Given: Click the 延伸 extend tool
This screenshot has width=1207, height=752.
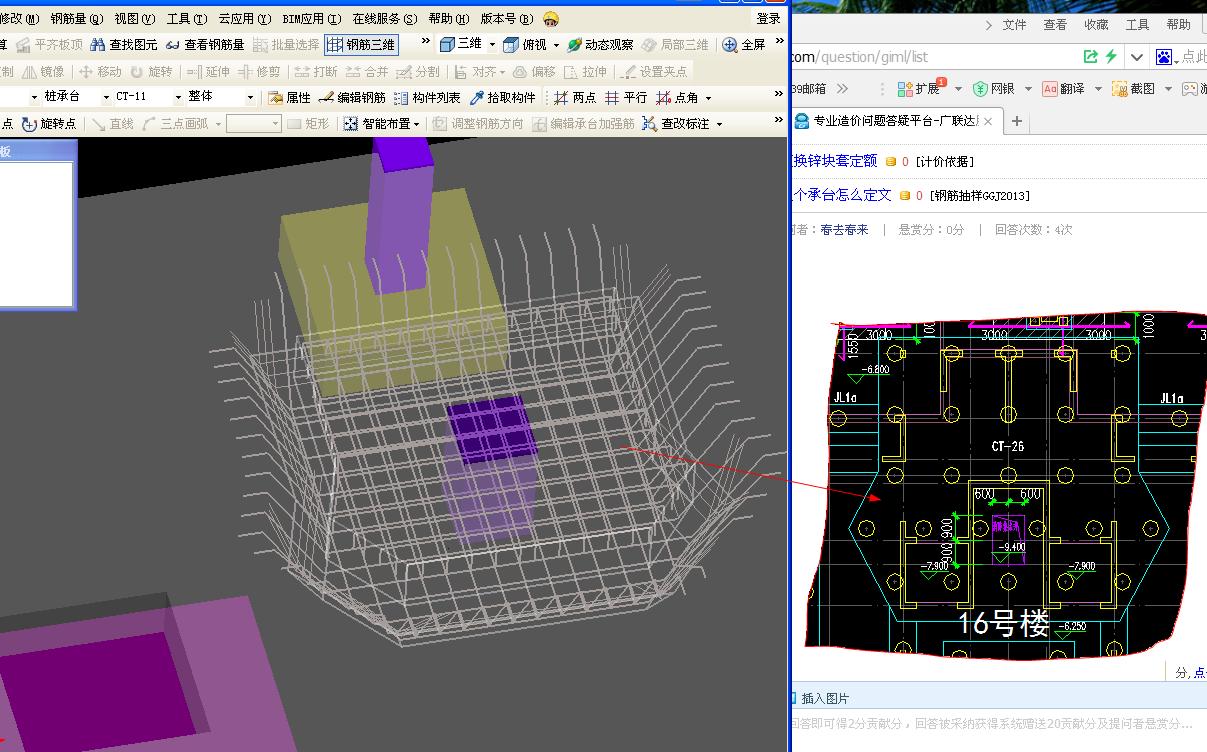Looking at the screenshot, I should coord(208,71).
